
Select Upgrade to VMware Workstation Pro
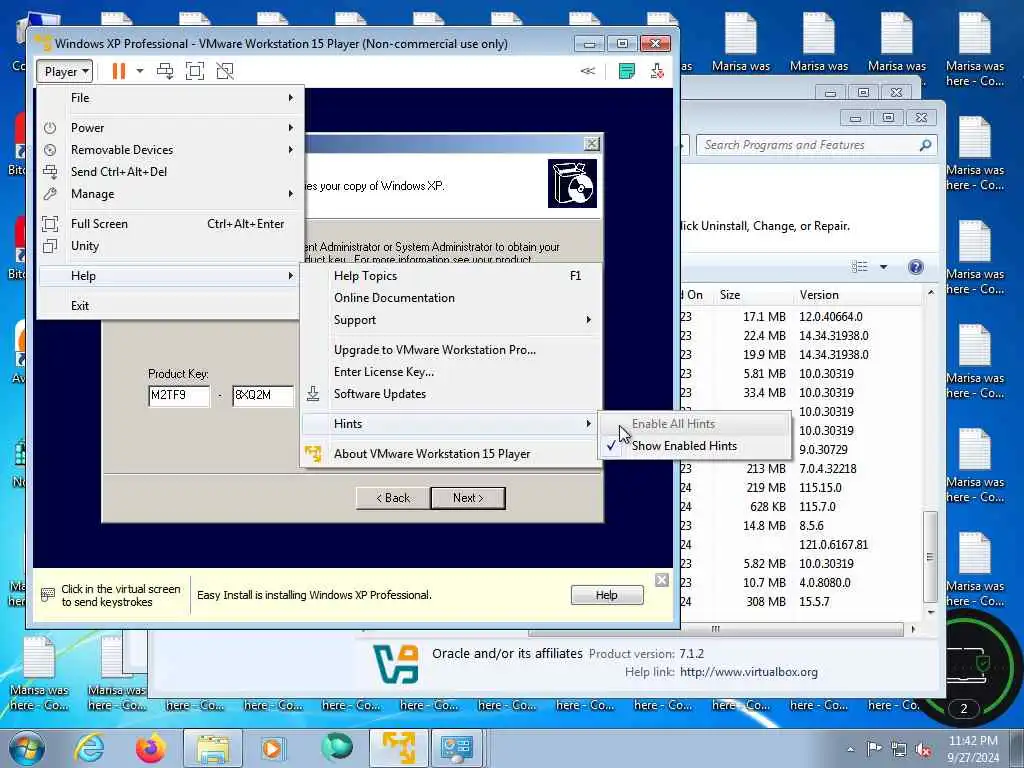[451, 350]
